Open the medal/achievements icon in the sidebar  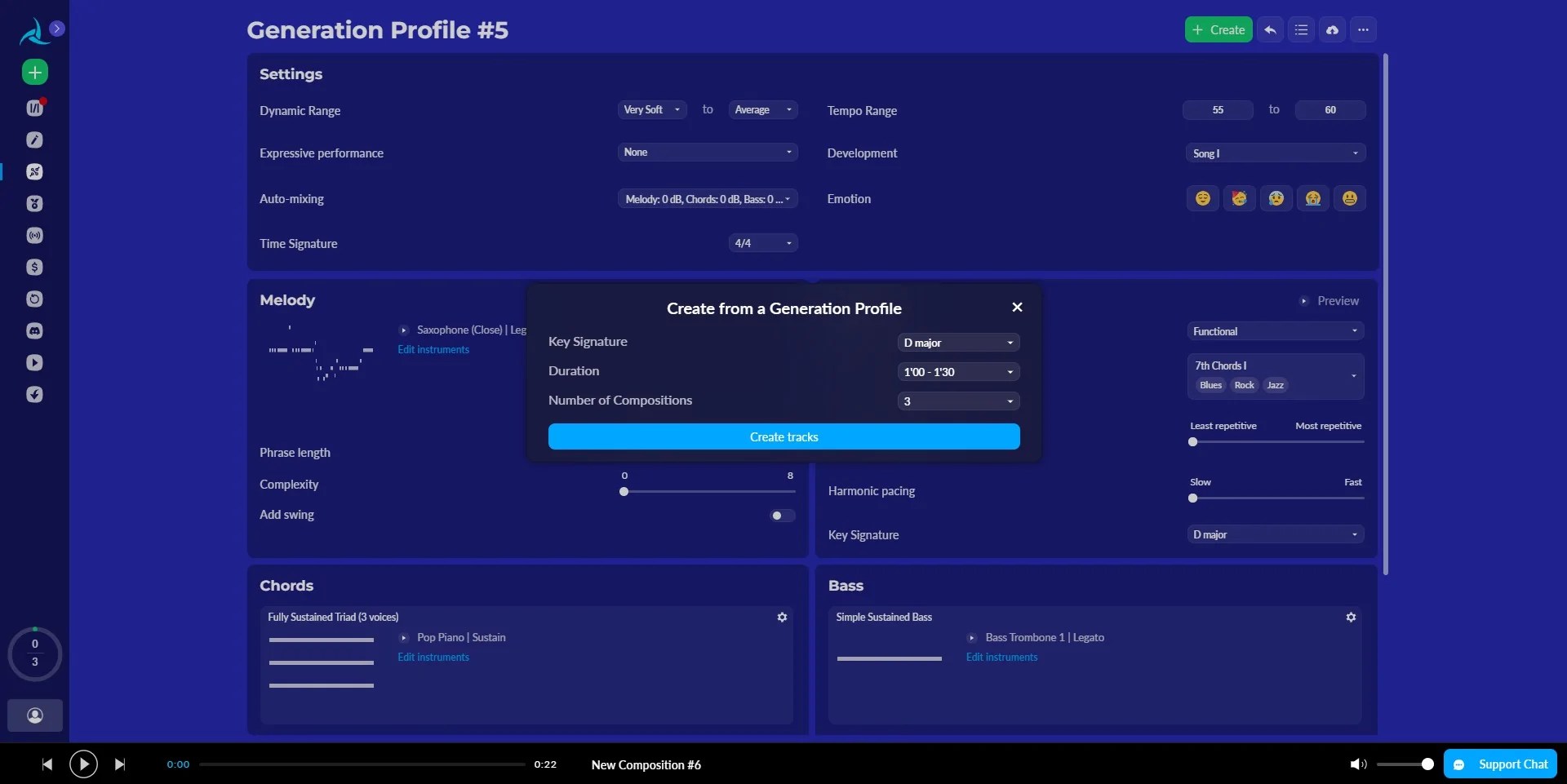pos(34,204)
